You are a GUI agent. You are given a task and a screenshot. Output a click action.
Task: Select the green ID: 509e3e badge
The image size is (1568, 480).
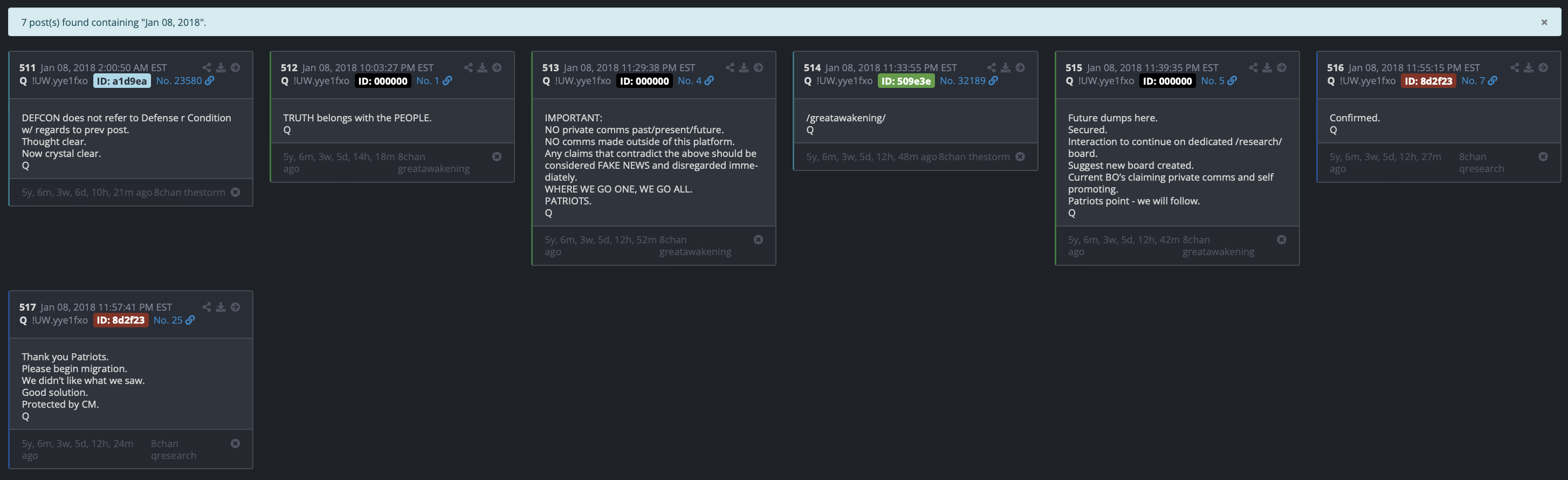(x=906, y=81)
